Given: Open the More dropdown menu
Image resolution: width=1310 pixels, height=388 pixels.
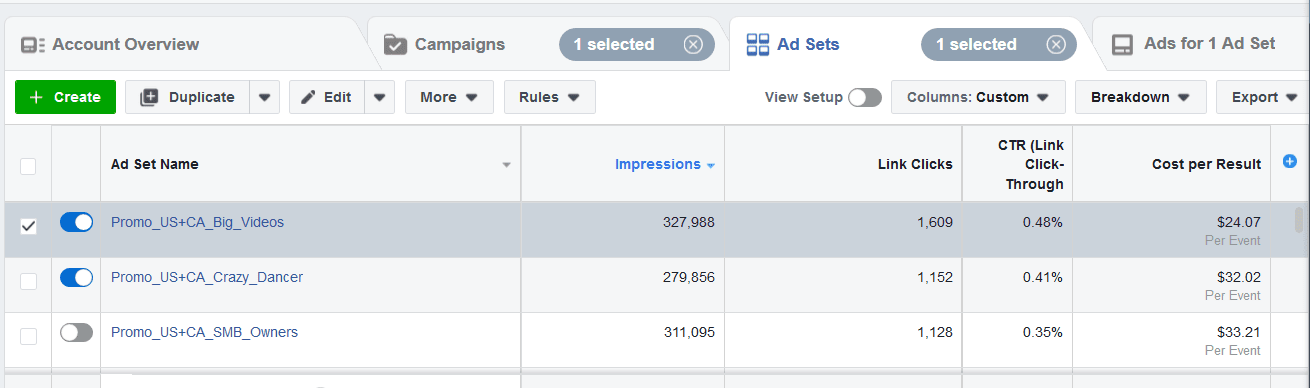Looking at the screenshot, I should (449, 97).
